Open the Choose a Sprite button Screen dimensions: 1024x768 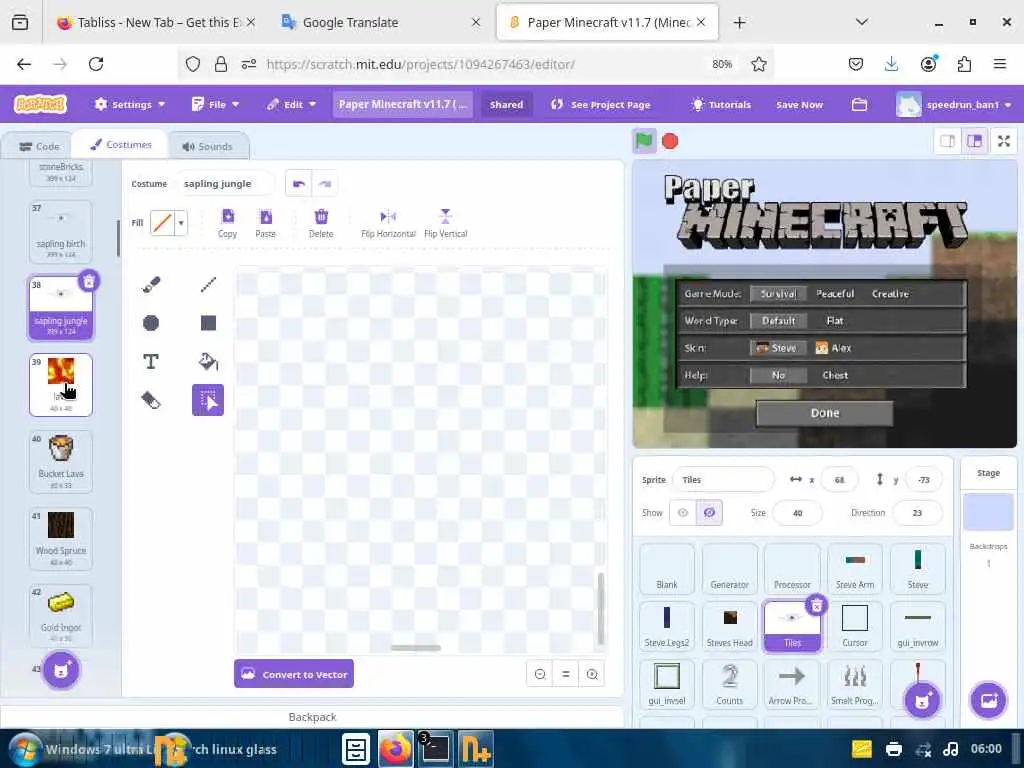[922, 701]
